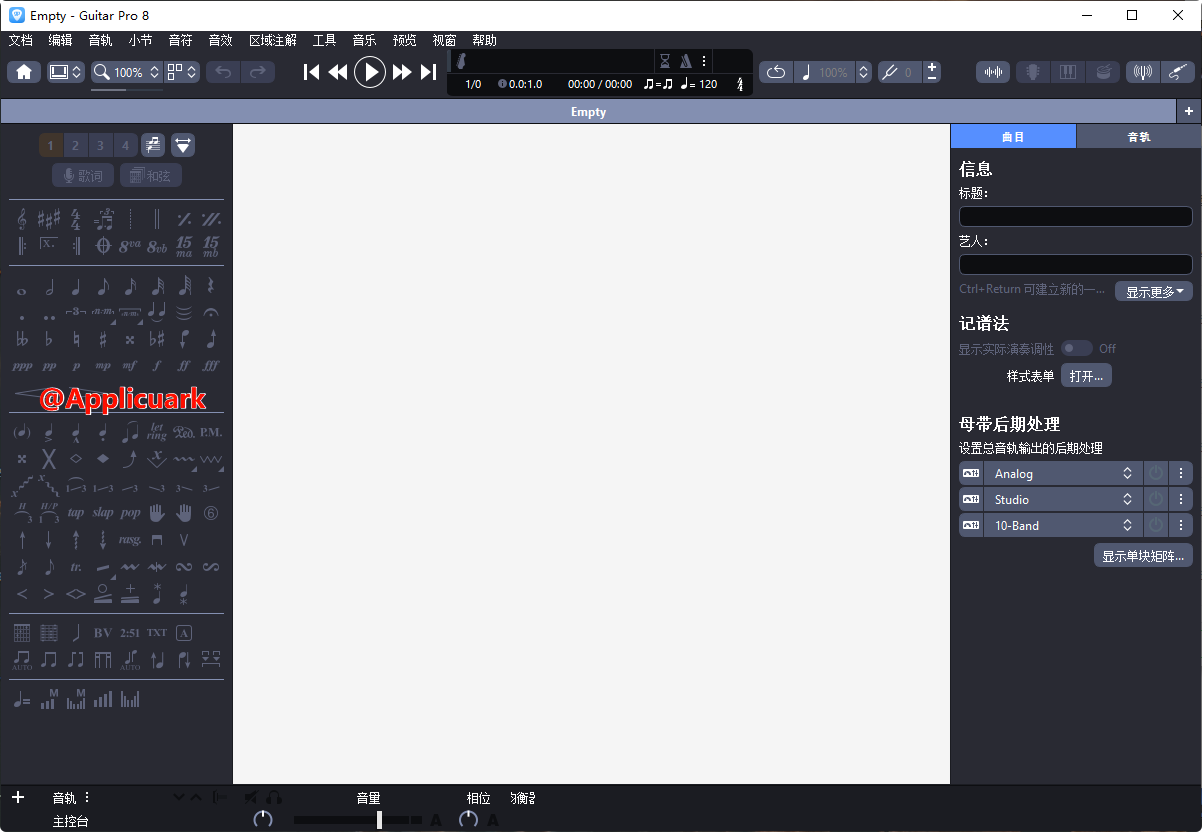
Task: Open the zoom level 100% selector
Action: coord(126,72)
